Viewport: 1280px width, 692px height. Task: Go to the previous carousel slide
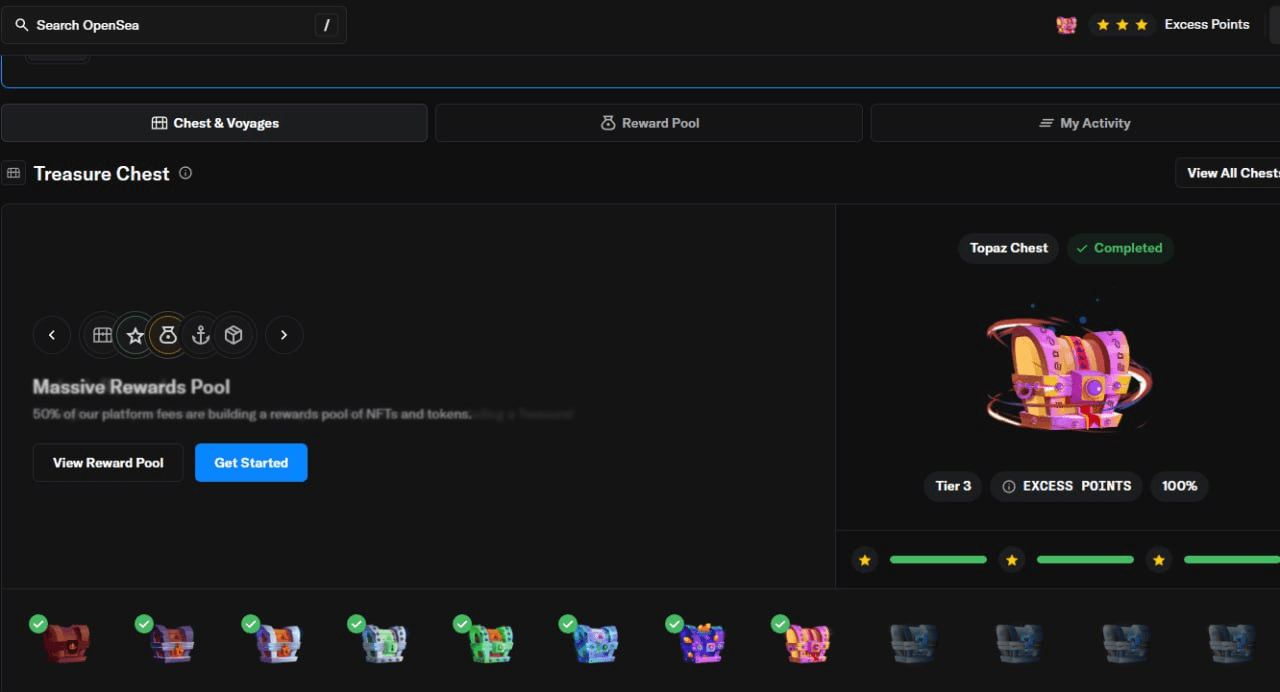point(52,335)
